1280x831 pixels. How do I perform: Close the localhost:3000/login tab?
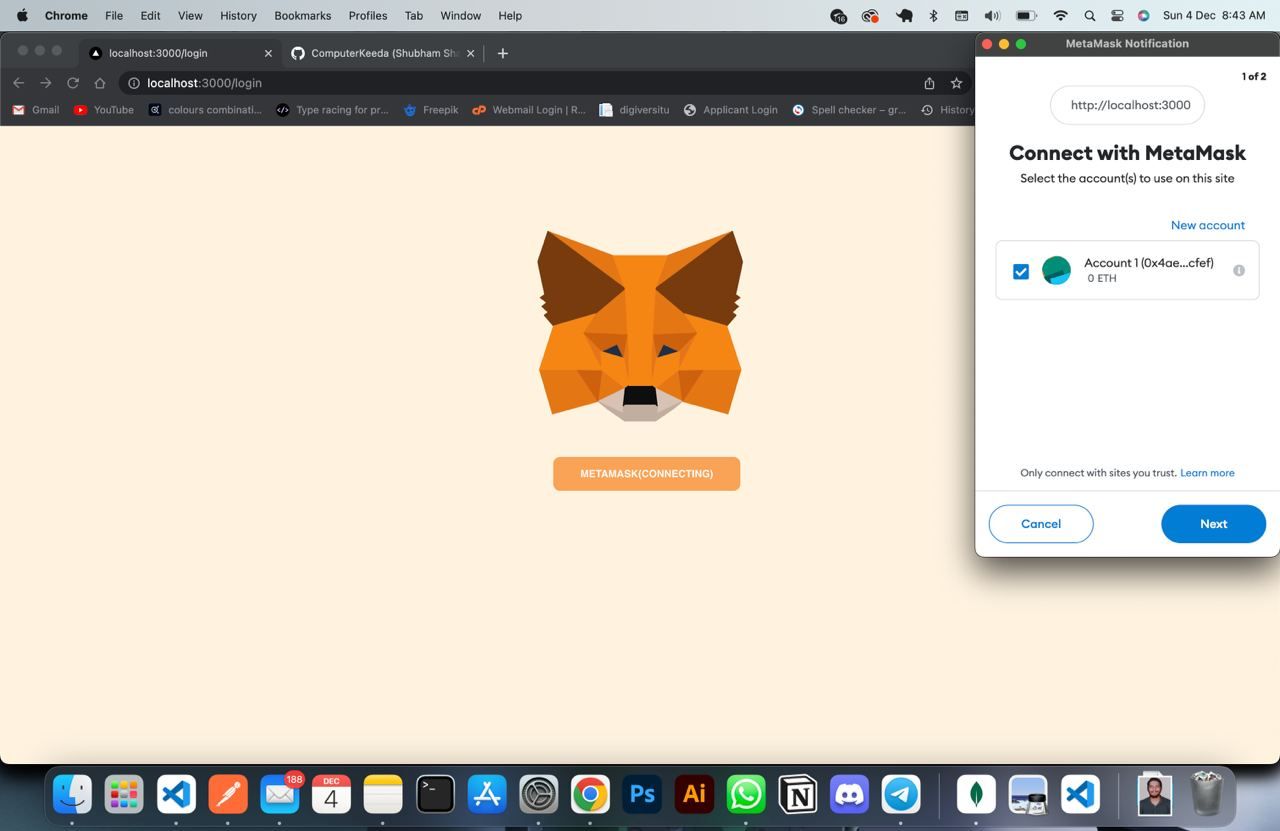click(x=268, y=53)
